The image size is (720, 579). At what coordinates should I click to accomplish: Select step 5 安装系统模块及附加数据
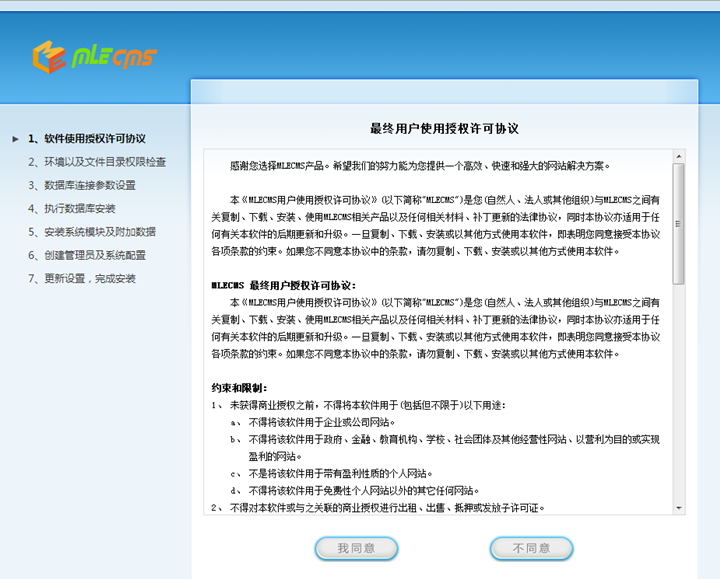[x=92, y=232]
